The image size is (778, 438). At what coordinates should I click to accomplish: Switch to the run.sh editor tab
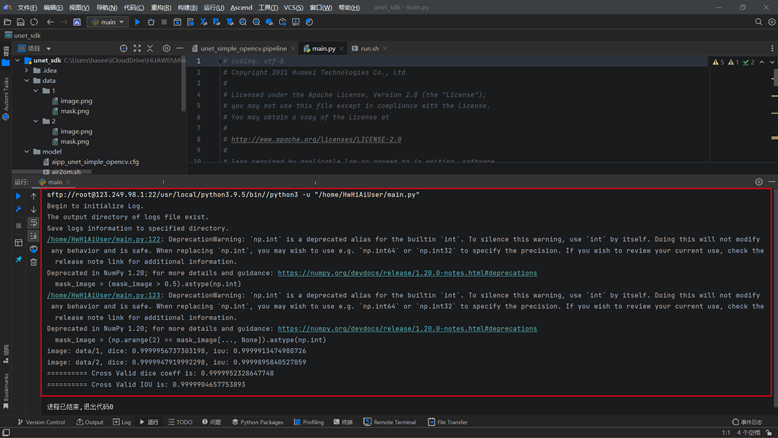tap(369, 48)
